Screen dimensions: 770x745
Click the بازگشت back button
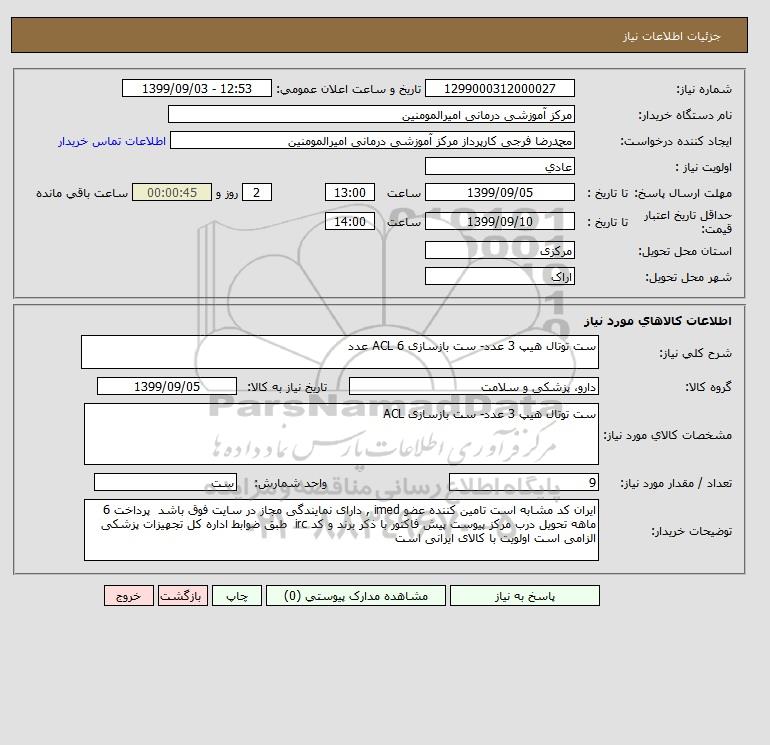point(183,596)
